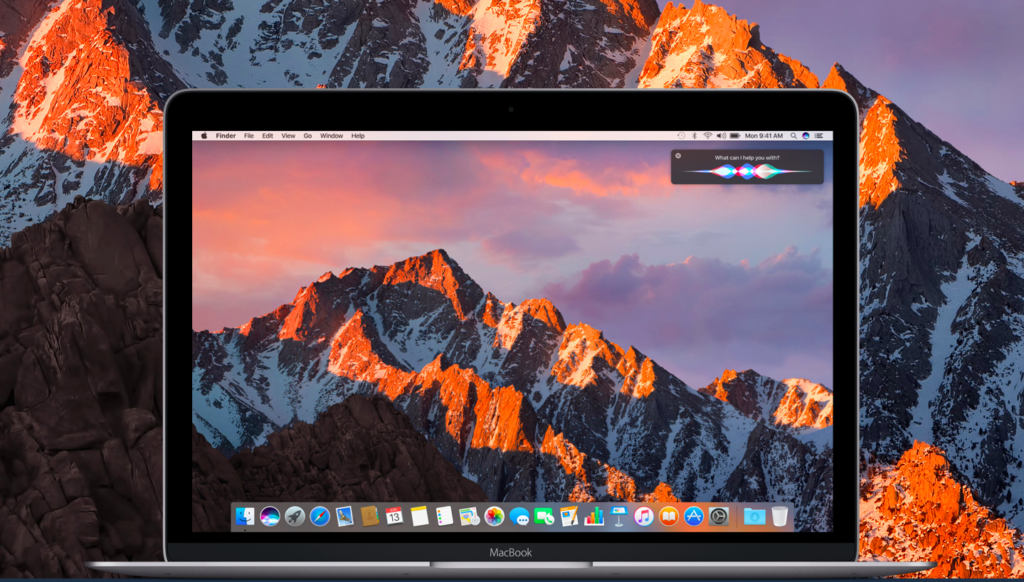Open Messages from the Dock
The width and height of the screenshot is (1024, 582).
(x=518, y=518)
